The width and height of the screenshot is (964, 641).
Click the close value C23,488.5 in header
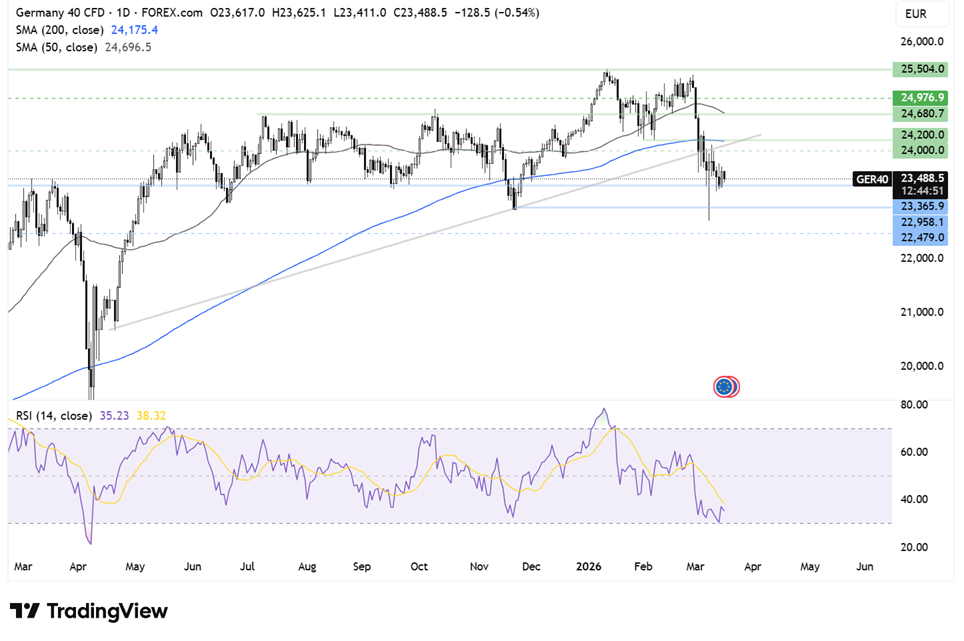click(x=421, y=12)
